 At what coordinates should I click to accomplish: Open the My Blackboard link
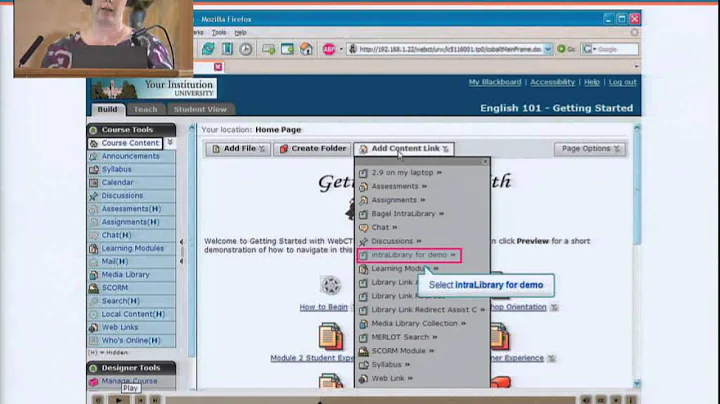[x=495, y=82]
